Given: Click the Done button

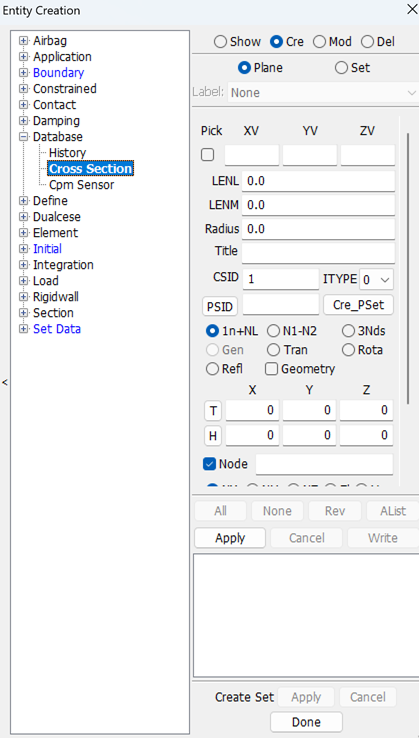Looking at the screenshot, I should [x=306, y=722].
